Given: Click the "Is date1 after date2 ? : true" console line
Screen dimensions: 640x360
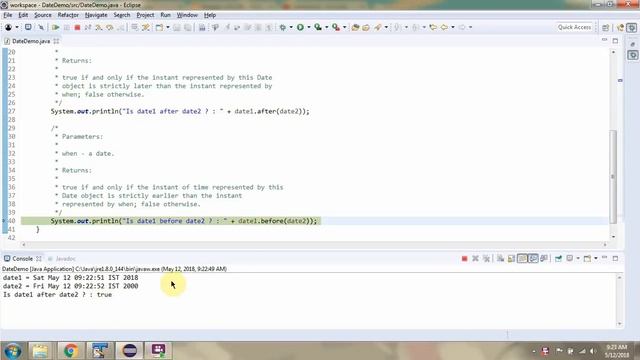Looking at the screenshot, I should (57, 295).
